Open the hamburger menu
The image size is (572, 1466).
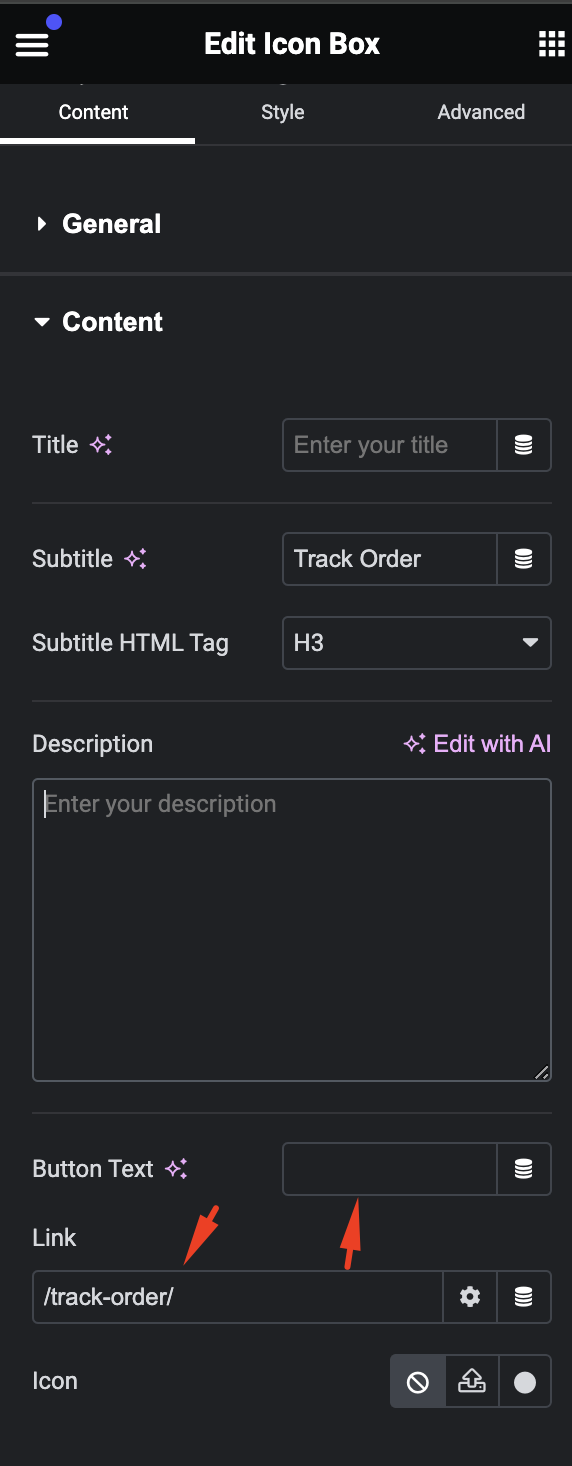click(32, 44)
